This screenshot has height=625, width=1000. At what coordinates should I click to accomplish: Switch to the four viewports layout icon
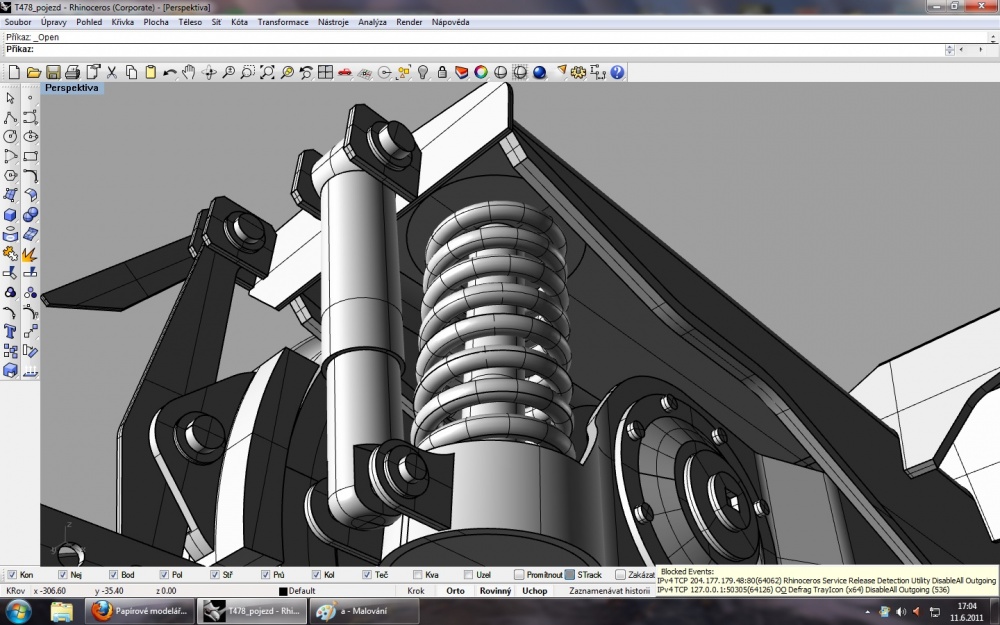coord(325,72)
